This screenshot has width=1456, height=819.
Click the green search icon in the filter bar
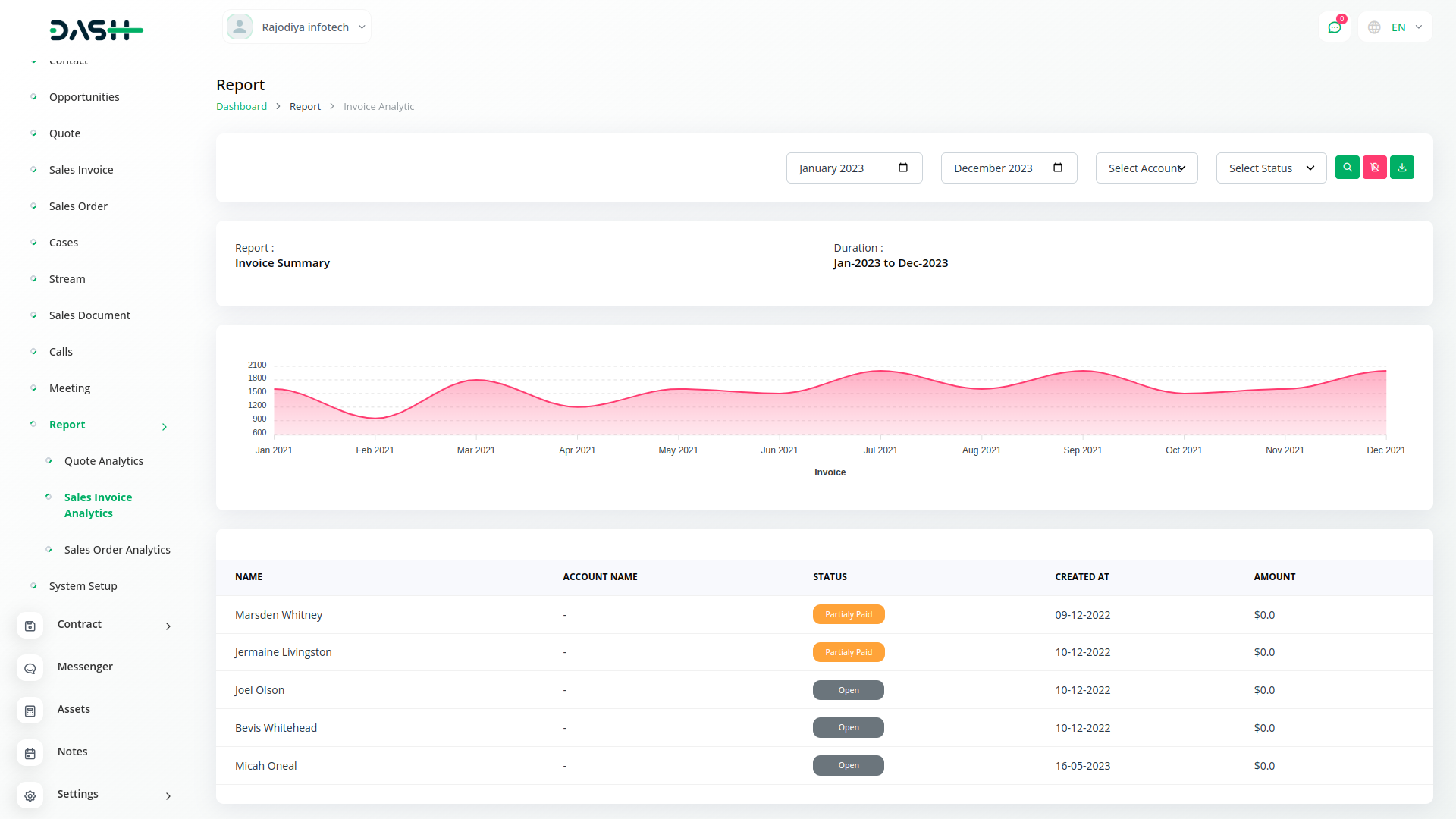click(1348, 167)
